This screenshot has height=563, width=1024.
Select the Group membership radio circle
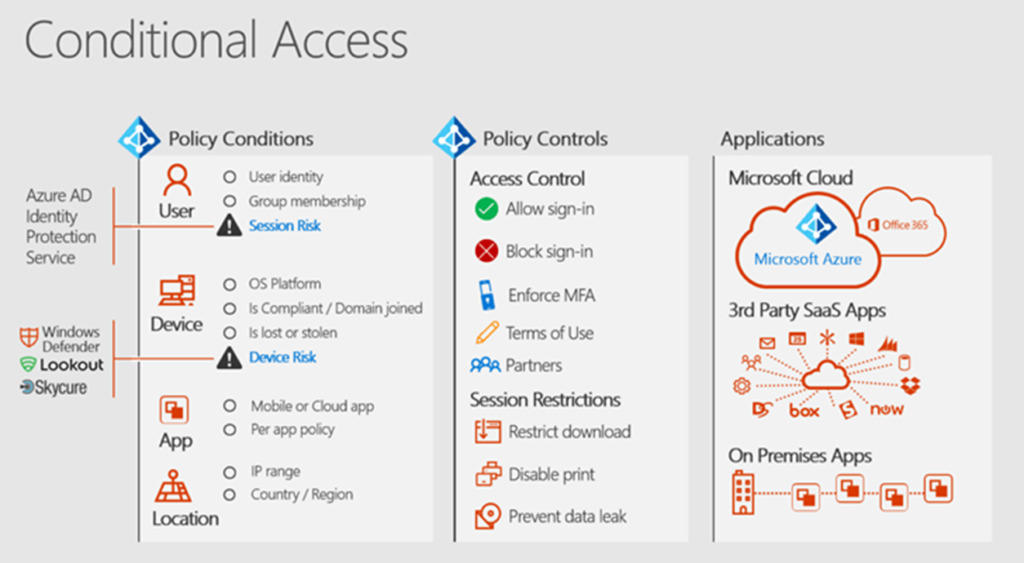coord(230,201)
